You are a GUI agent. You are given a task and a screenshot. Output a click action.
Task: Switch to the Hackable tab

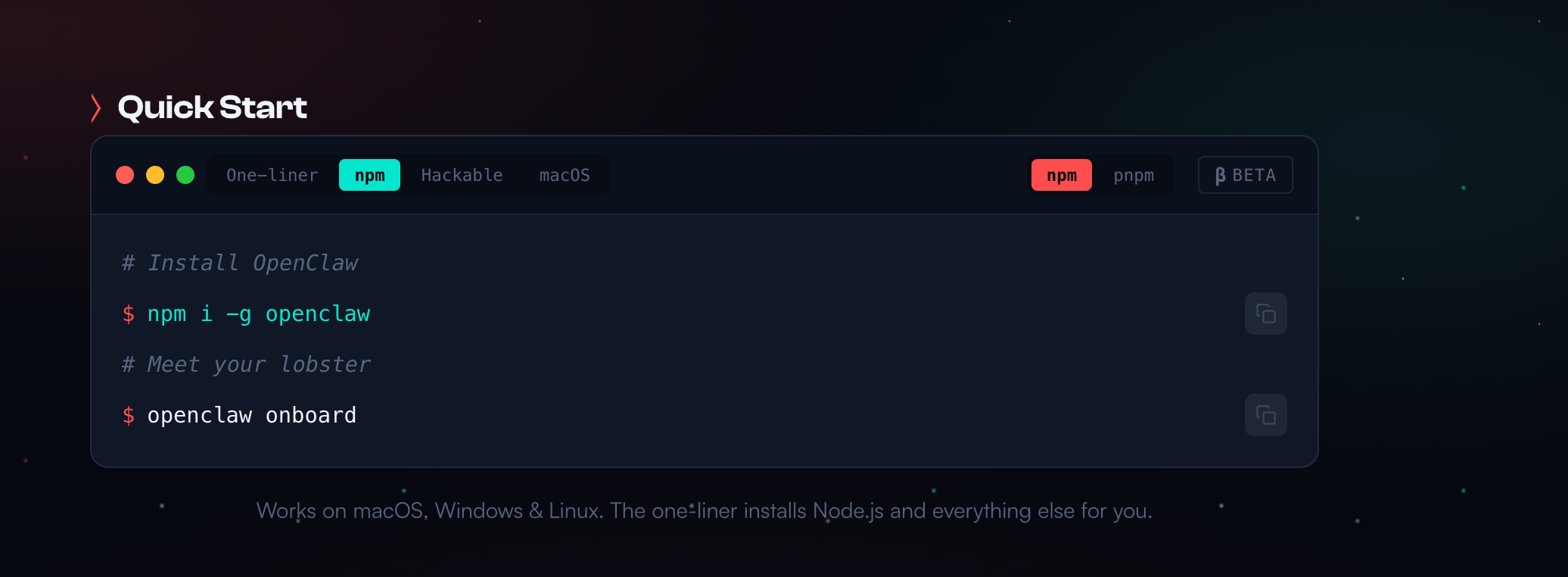point(462,176)
